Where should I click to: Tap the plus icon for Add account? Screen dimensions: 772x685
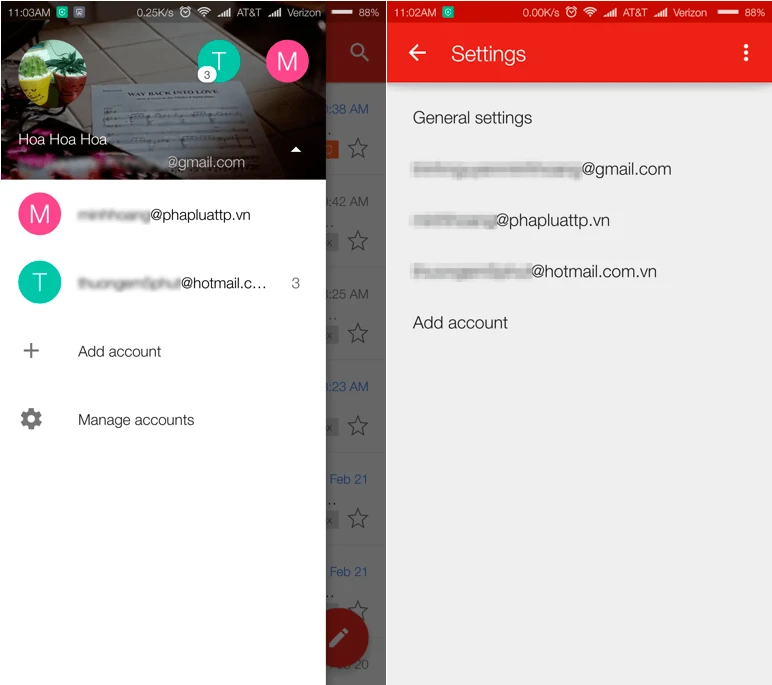pyautogui.click(x=31, y=351)
